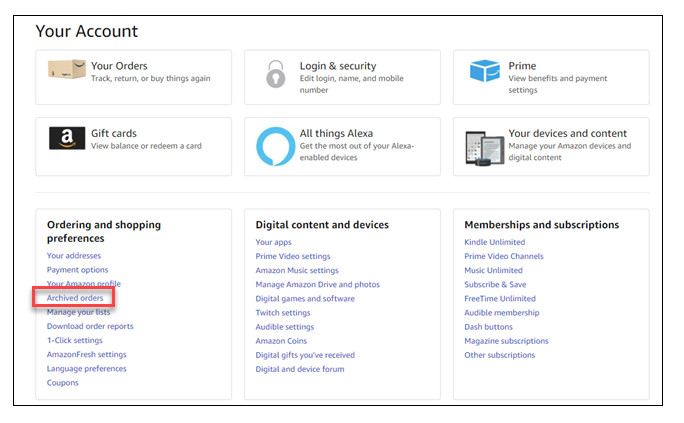Image resolution: width=684 pixels, height=423 pixels.
Task: Open the Your addresses link
Action: [x=74, y=256]
